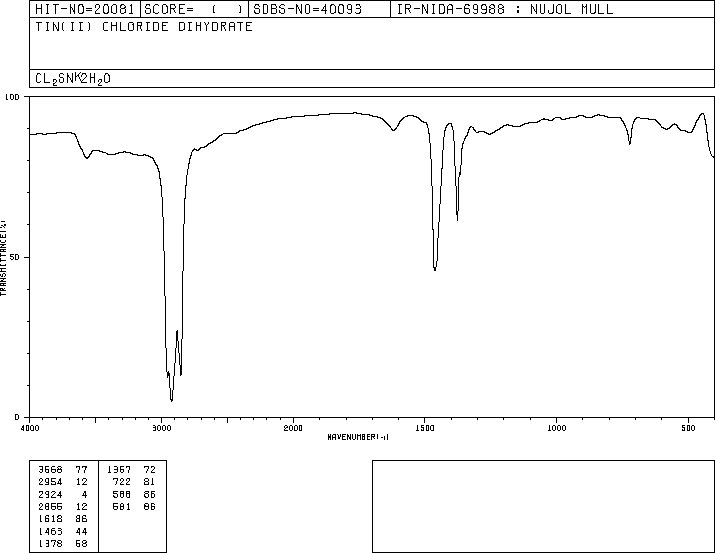The image size is (715, 553).
Task: Click the peak table row with transmittance 77
Action: 63,470
